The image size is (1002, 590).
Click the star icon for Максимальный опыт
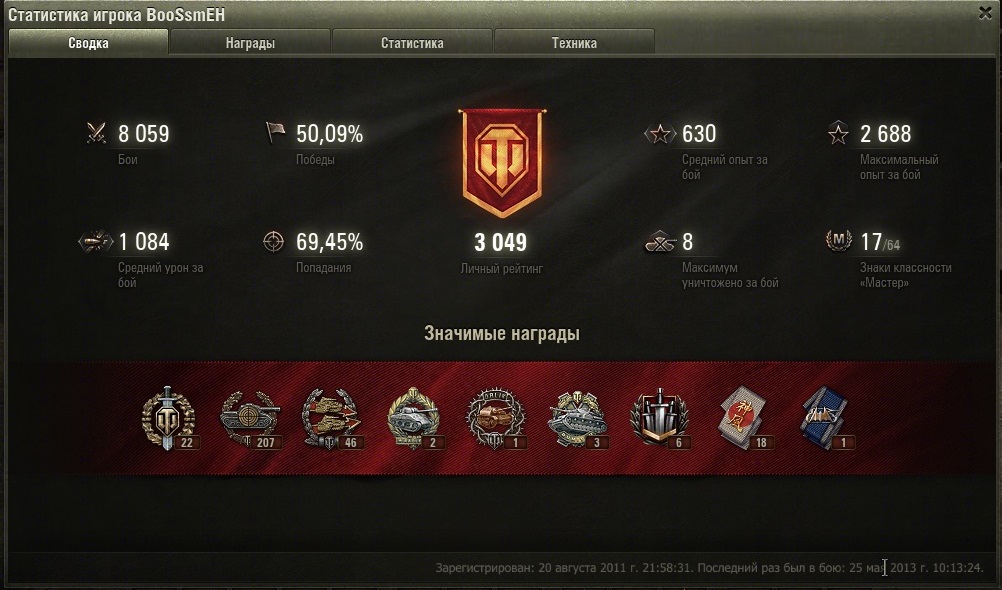pos(838,133)
